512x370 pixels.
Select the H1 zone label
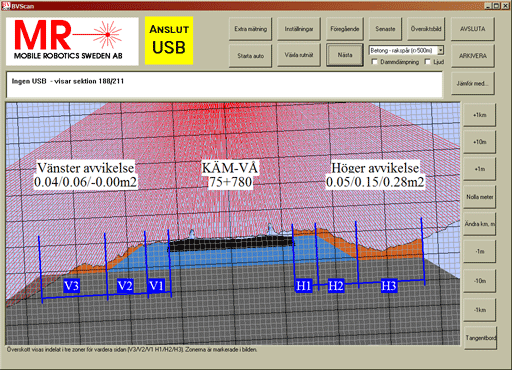(x=304, y=286)
